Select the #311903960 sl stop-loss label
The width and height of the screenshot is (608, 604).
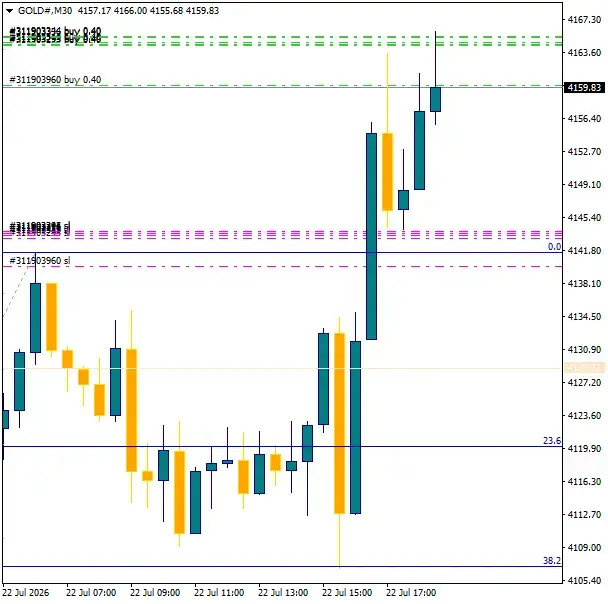pyautogui.click(x=40, y=261)
